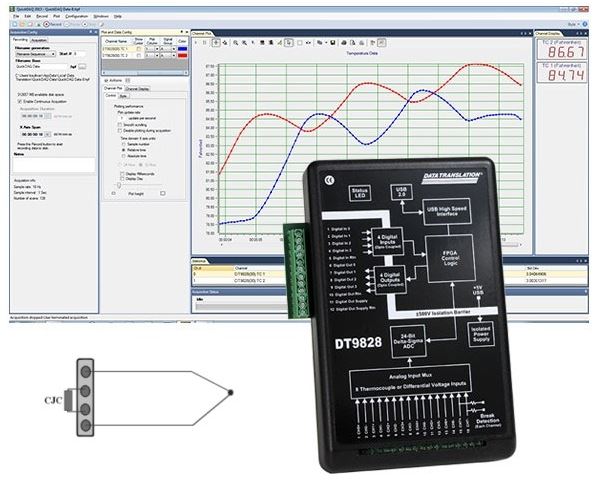Click the save disk icon in plot toolbar
The width and height of the screenshot is (599, 495).
click(333, 42)
